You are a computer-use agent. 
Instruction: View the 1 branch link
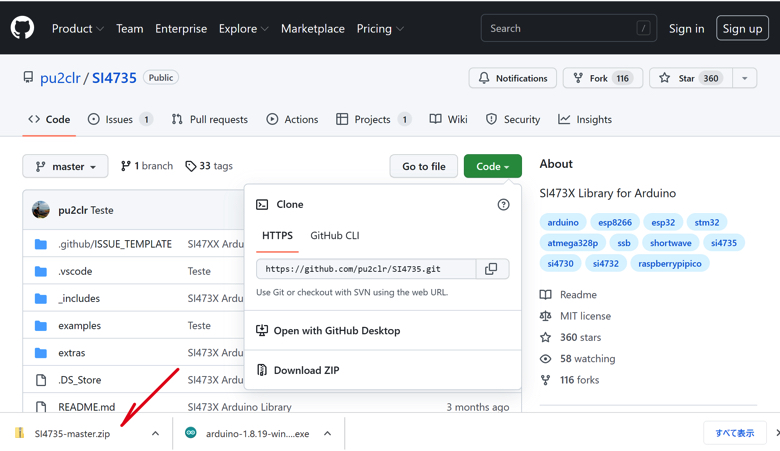tap(147, 166)
